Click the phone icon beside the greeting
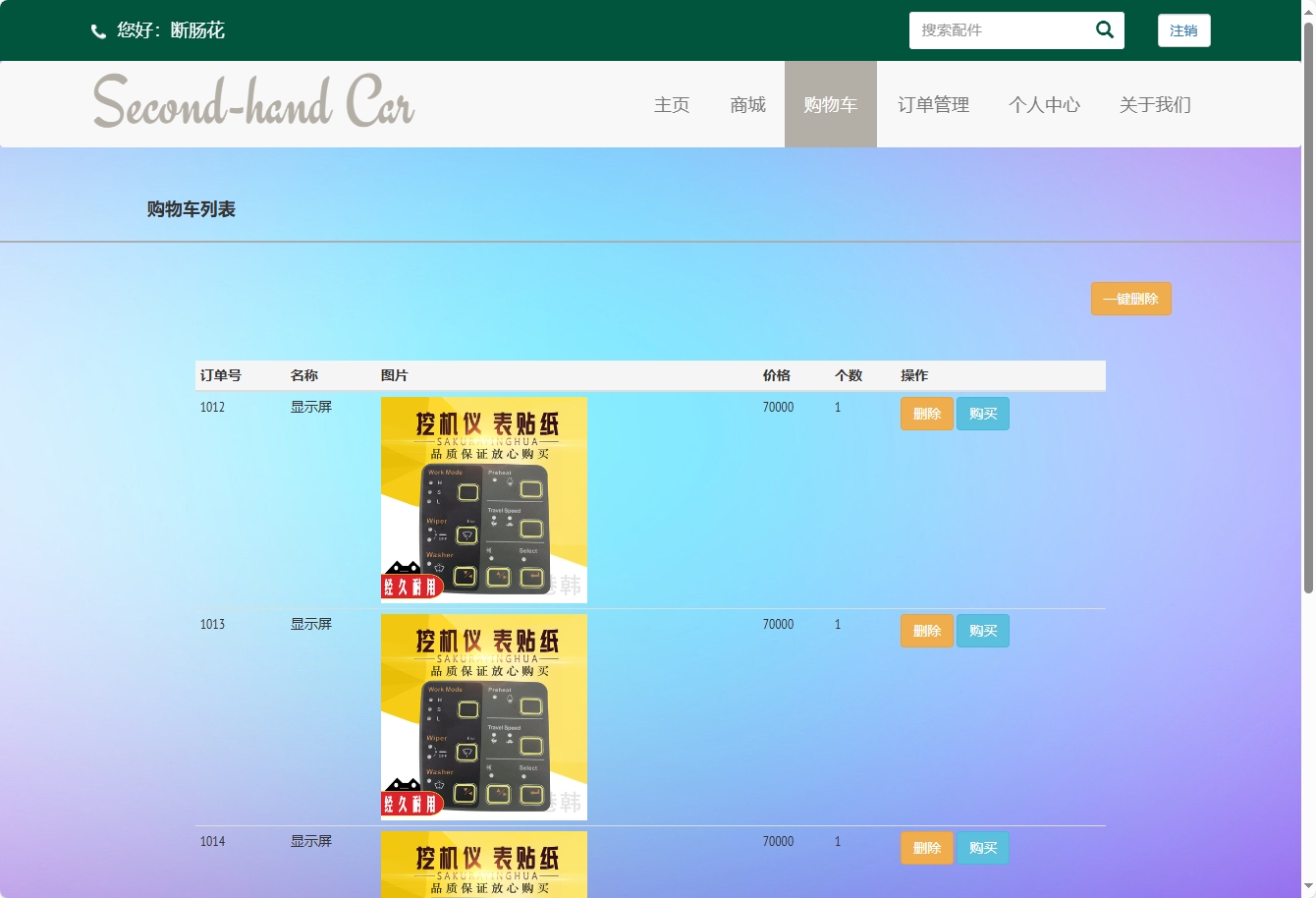1316x898 pixels. tap(97, 30)
